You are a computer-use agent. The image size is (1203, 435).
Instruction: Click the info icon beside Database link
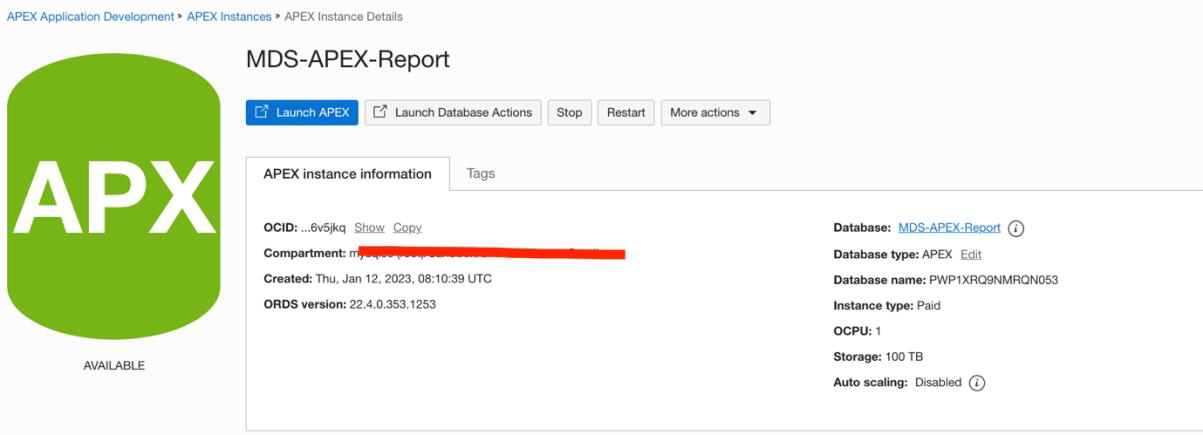tap(1016, 228)
